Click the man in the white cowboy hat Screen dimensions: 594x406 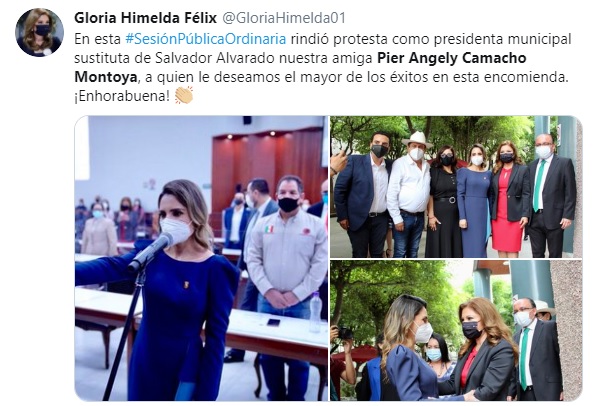point(408,193)
